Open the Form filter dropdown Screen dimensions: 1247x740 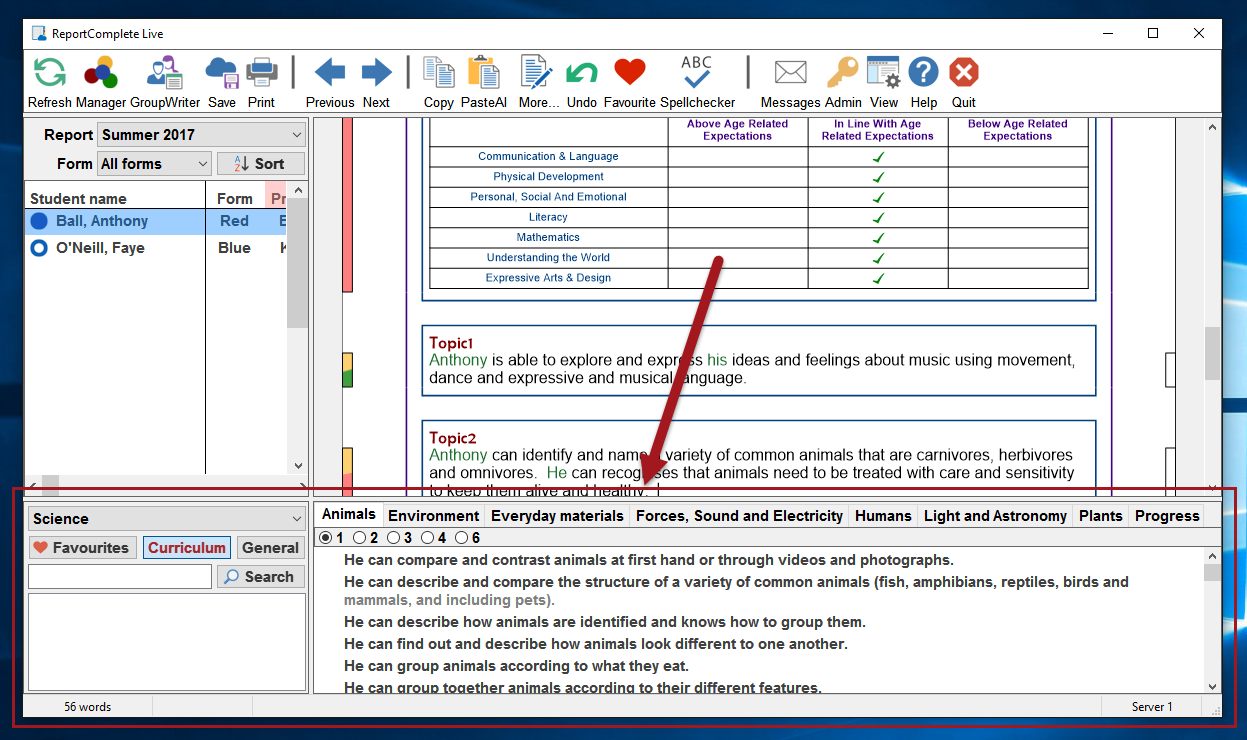[154, 164]
